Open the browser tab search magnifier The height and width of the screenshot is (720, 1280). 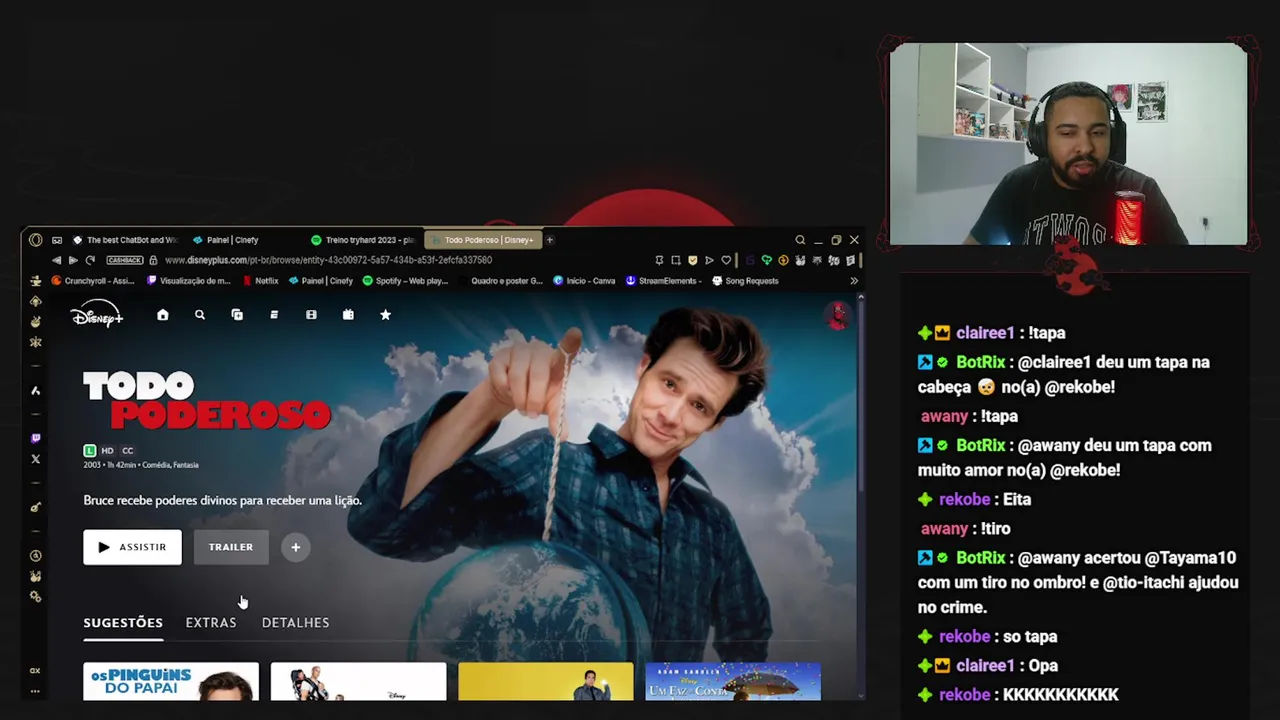point(800,240)
